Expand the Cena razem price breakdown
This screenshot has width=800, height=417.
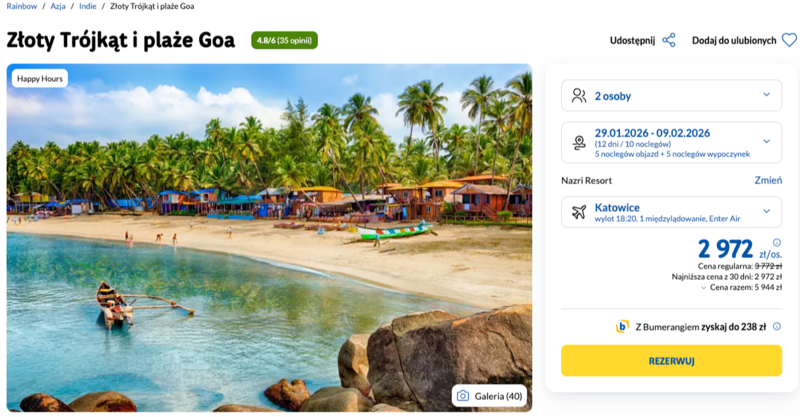click(701, 287)
